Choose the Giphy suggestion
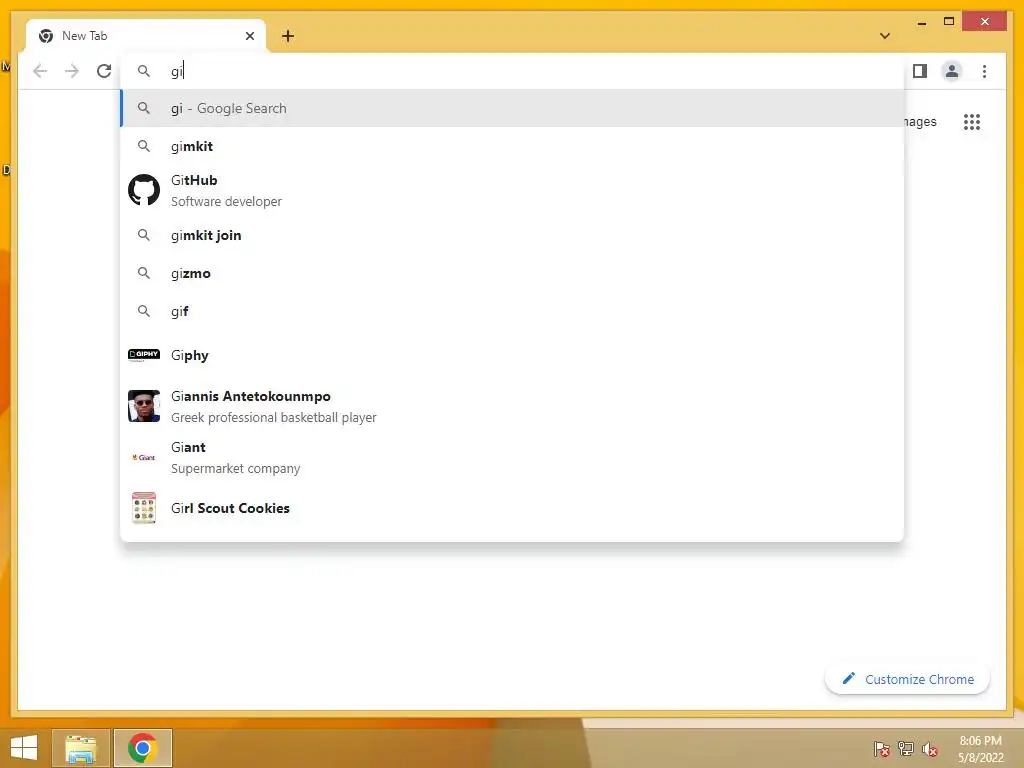The width and height of the screenshot is (1024, 768). (x=513, y=355)
